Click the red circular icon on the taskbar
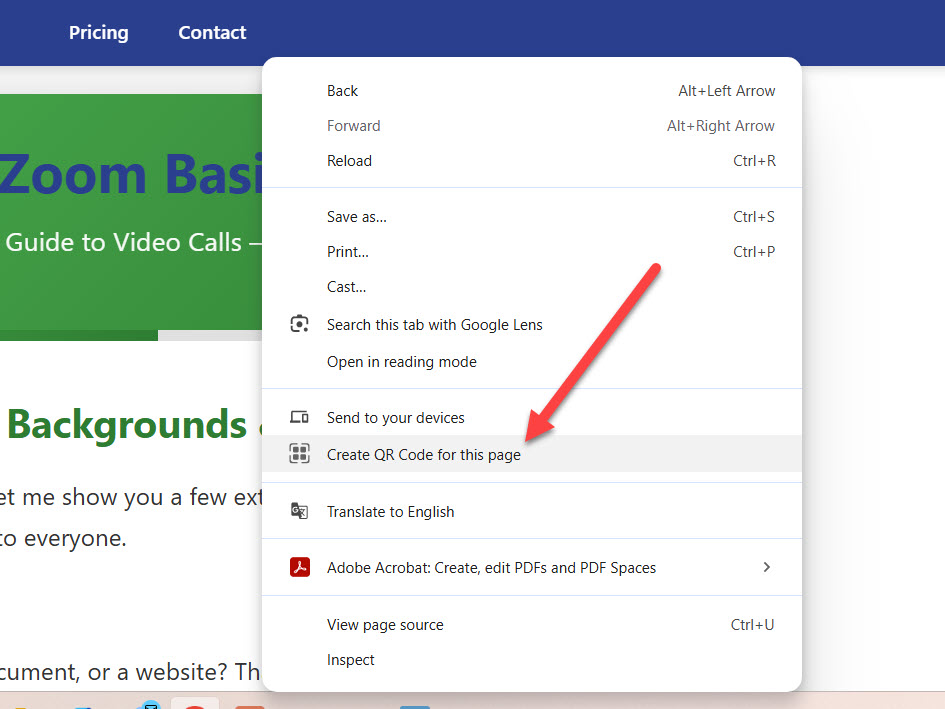945x709 pixels. [x=195, y=705]
